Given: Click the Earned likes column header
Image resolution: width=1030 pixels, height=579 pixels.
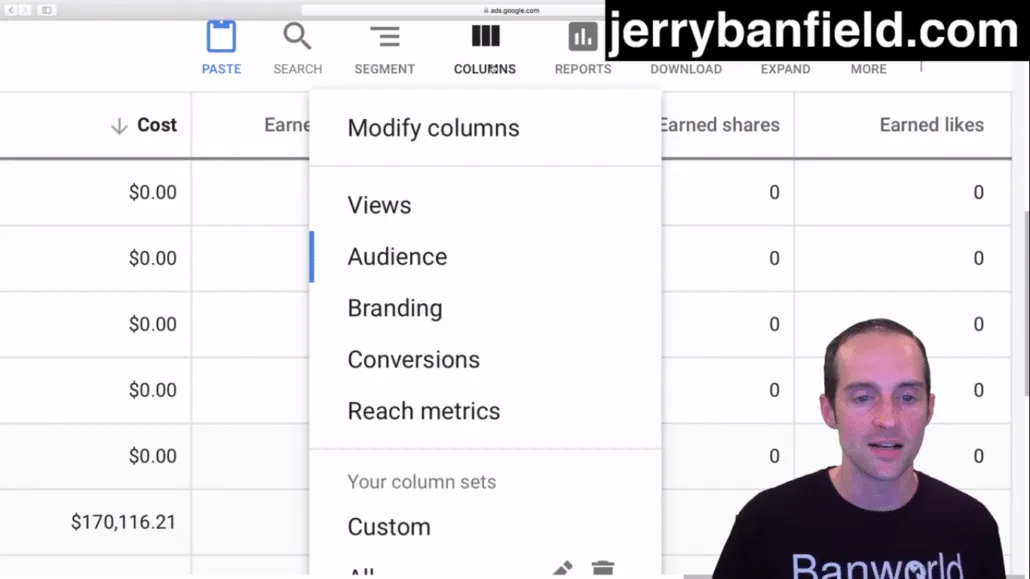Looking at the screenshot, I should [931, 125].
